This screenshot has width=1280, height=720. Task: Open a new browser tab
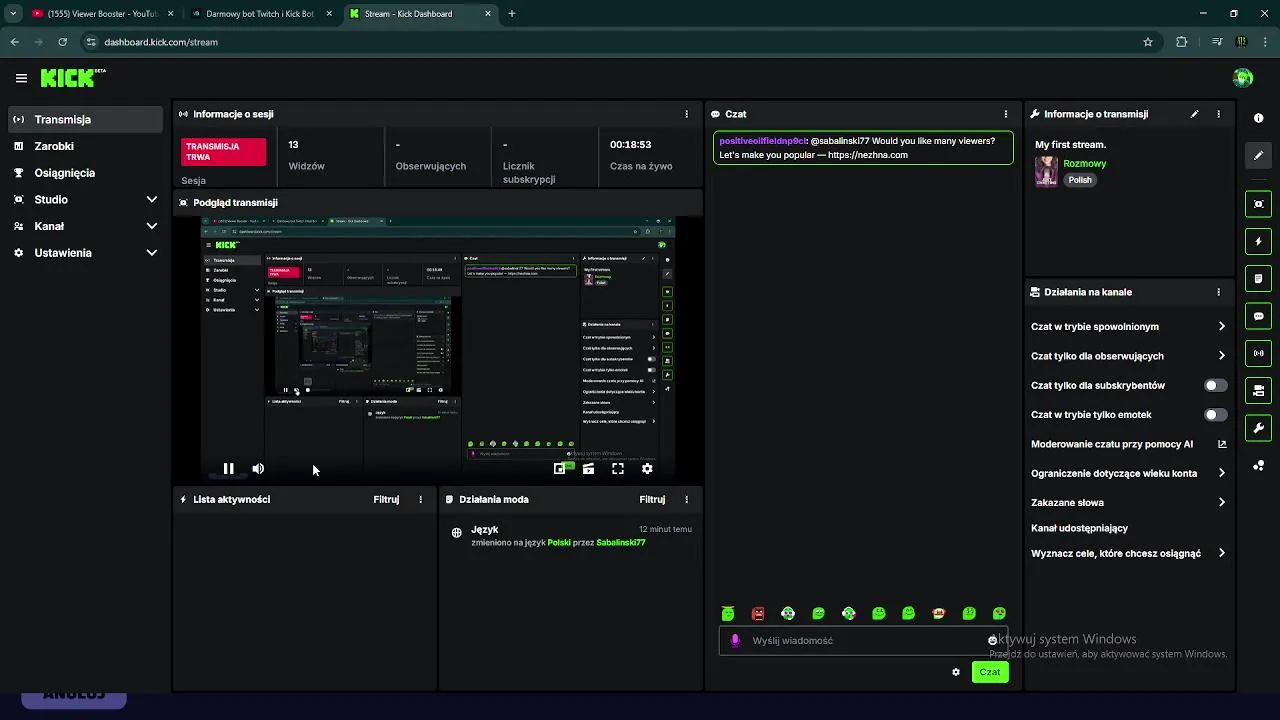point(512,14)
